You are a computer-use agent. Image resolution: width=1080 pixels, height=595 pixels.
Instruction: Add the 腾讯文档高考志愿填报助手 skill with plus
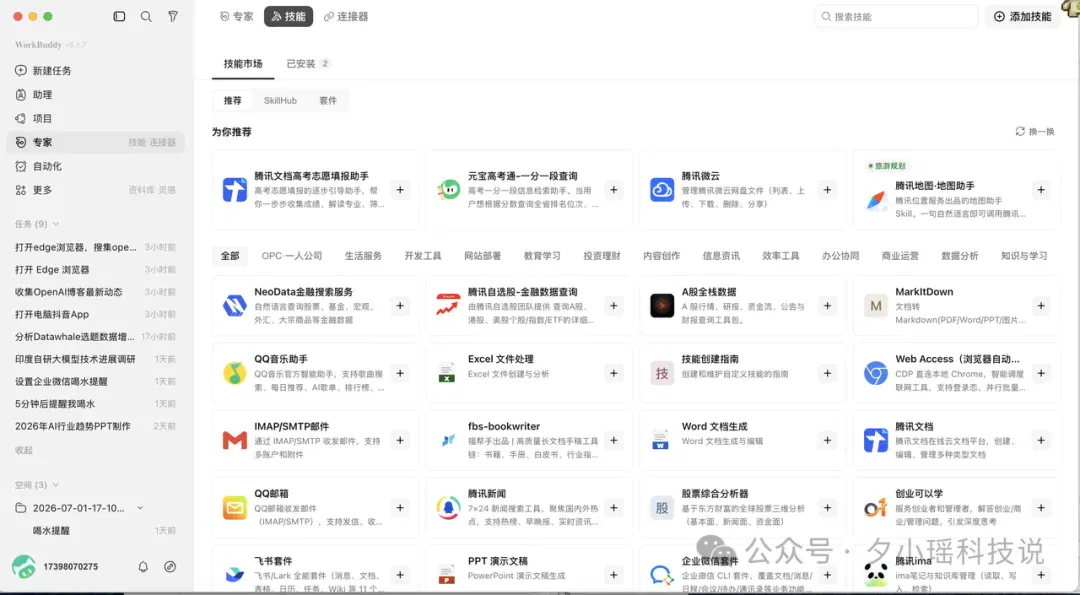pyautogui.click(x=400, y=189)
